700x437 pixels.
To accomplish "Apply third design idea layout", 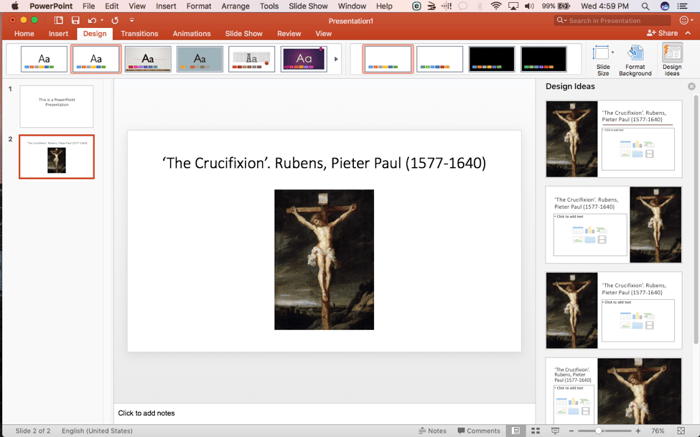I will pos(614,310).
